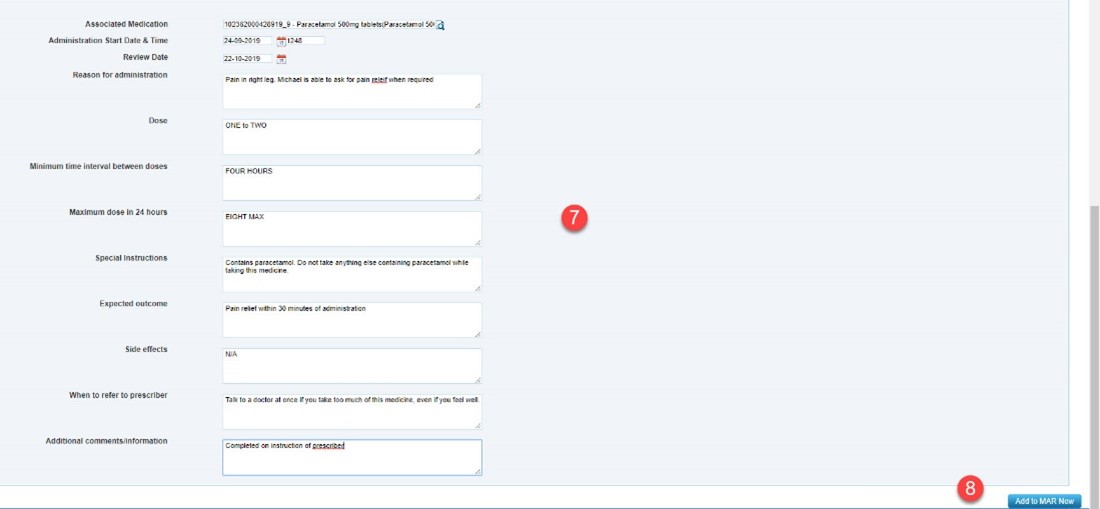This screenshot has width=1100, height=509.
Task: Focus the Special instructions text area
Action: 351,274
